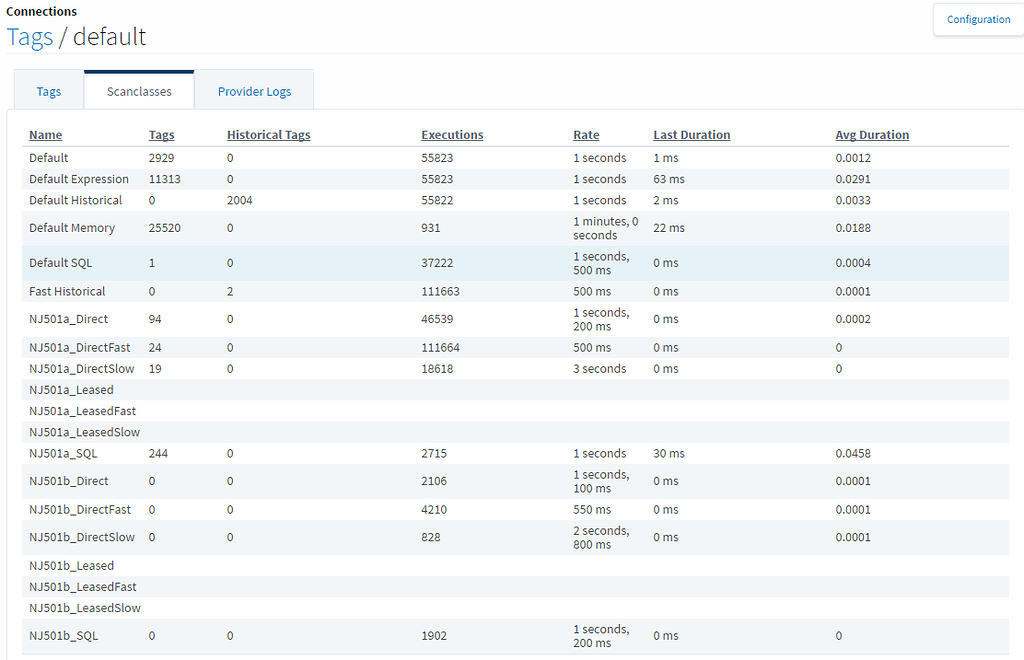Open the Configuration panel
This screenshot has width=1024, height=660.
[978, 19]
